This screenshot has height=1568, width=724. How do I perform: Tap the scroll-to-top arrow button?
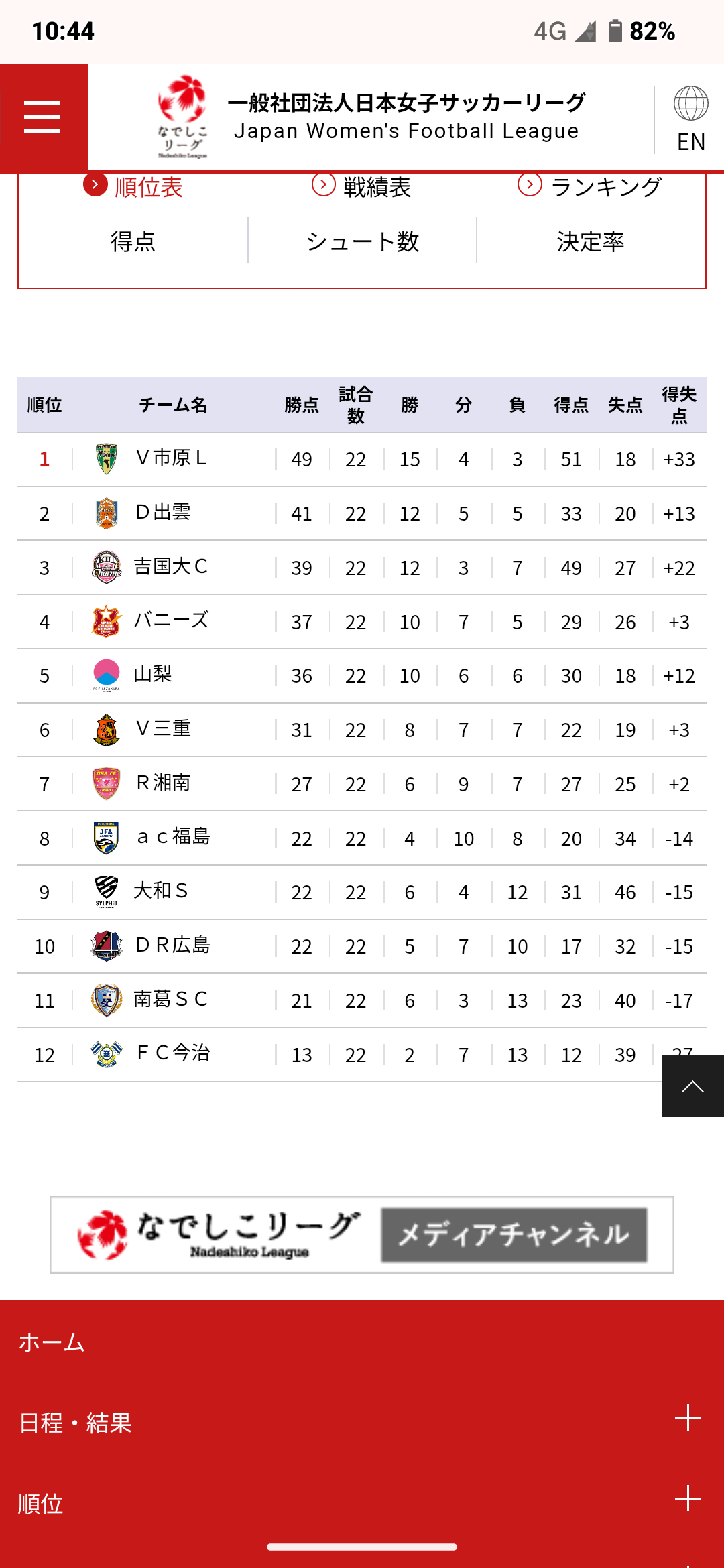692,1086
